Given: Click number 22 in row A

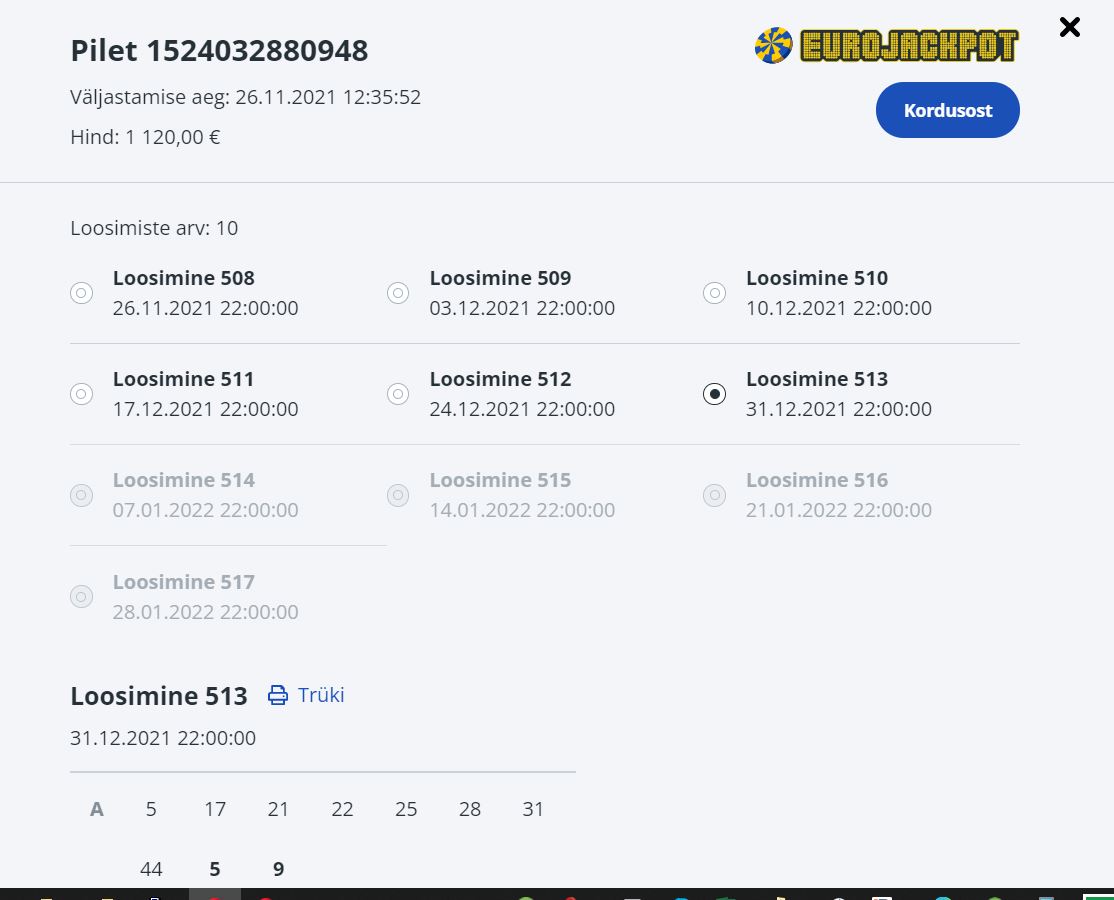Looking at the screenshot, I should [342, 809].
